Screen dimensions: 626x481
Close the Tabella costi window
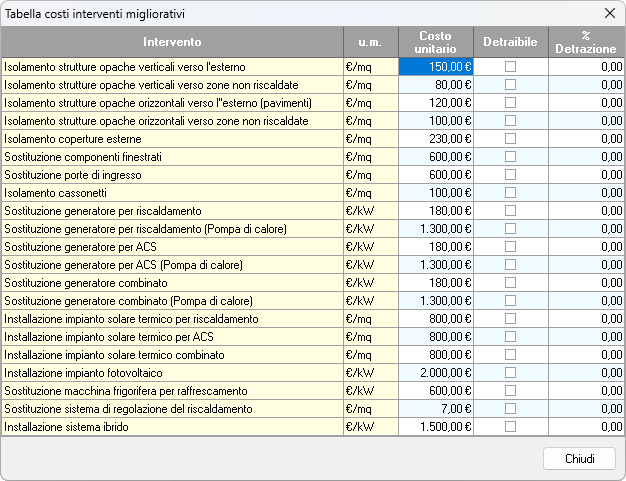point(609,14)
